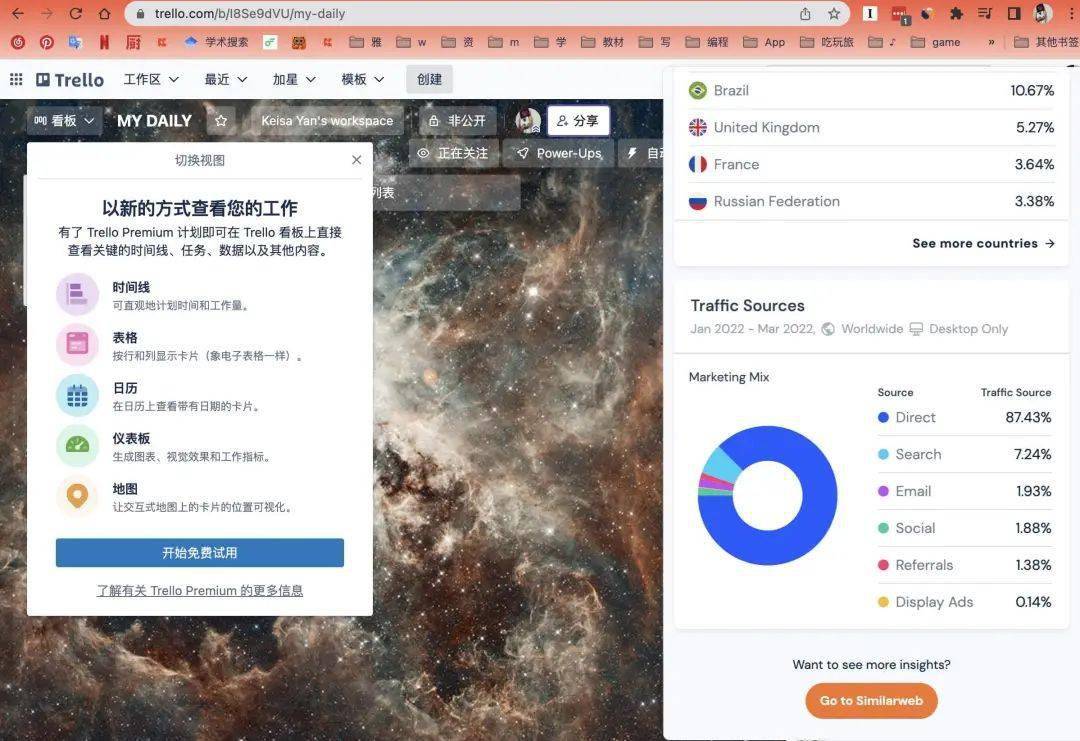Click Go to Similarweb button
This screenshot has height=741, width=1080.
(871, 701)
